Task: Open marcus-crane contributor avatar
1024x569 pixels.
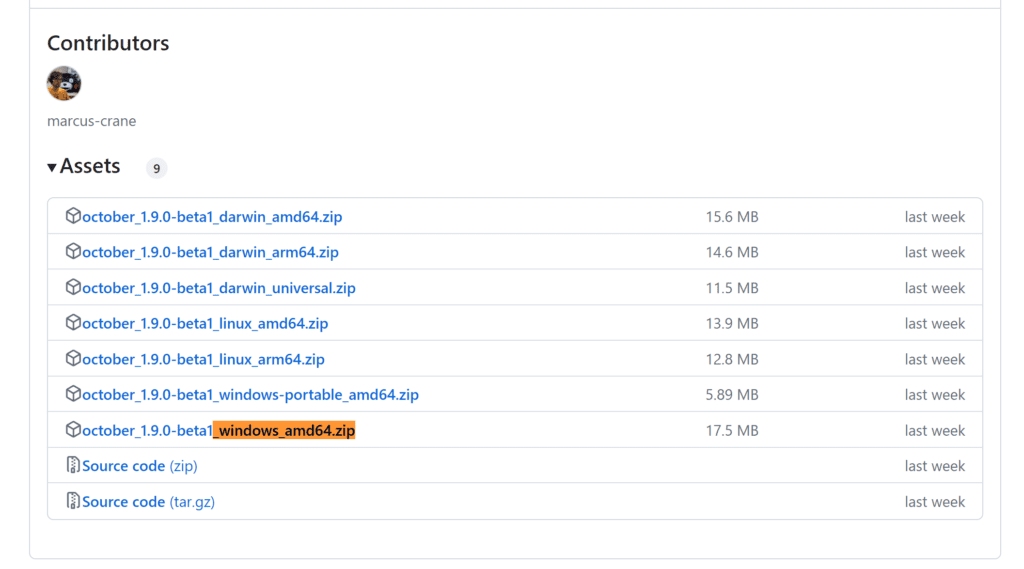Action: 64,84
